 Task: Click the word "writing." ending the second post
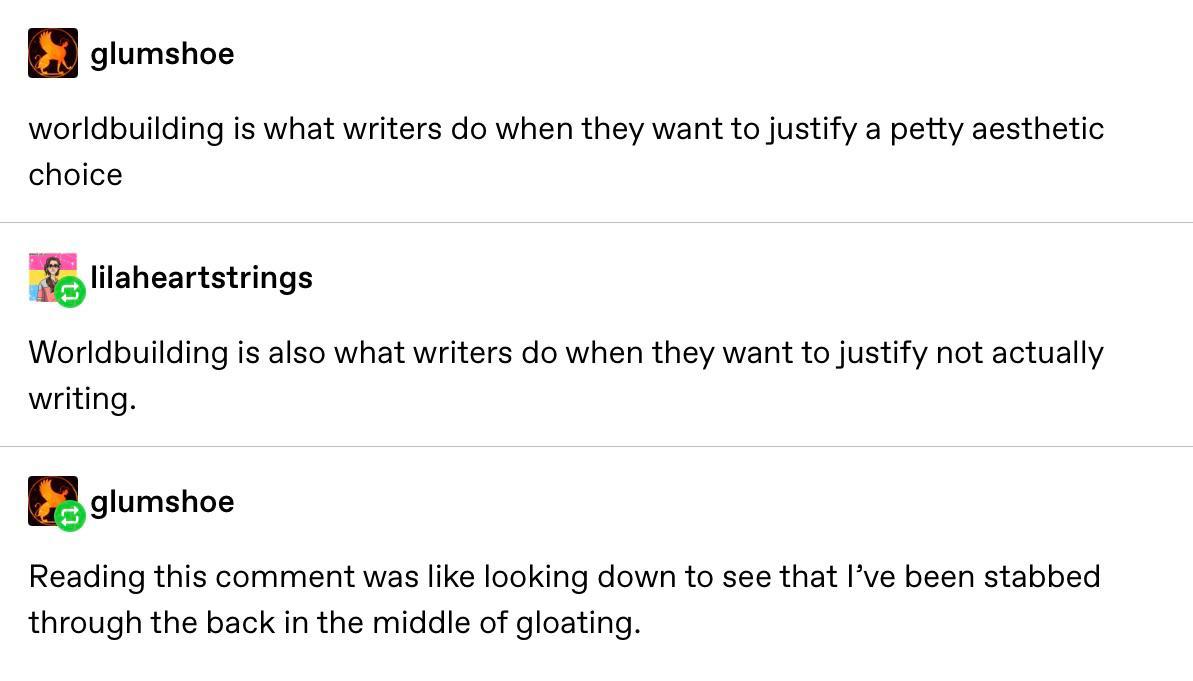click(x=81, y=399)
